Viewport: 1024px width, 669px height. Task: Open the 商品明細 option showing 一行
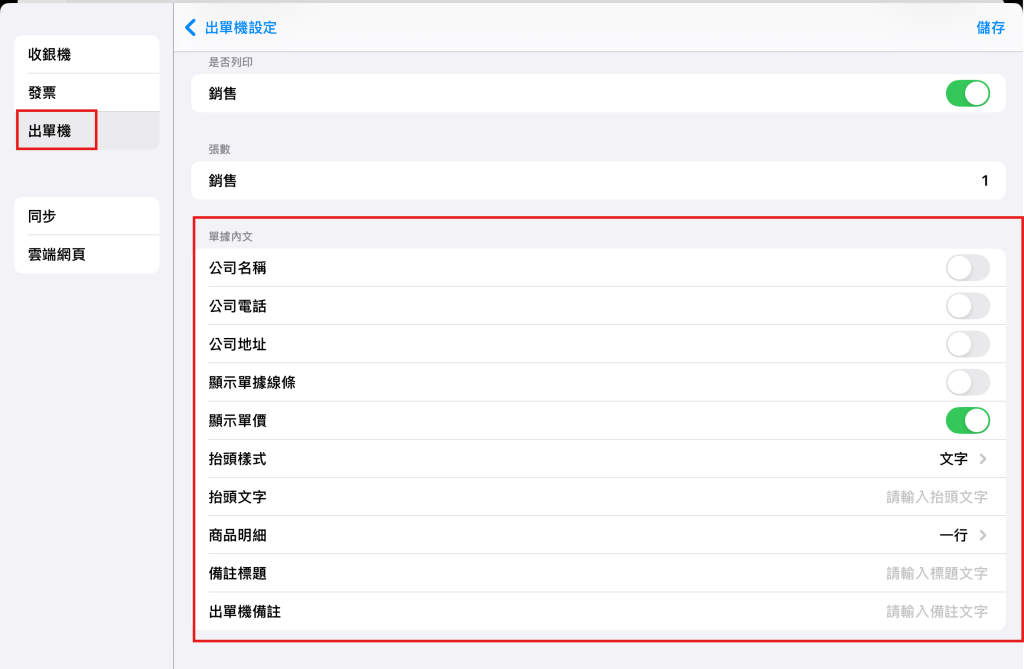point(598,536)
